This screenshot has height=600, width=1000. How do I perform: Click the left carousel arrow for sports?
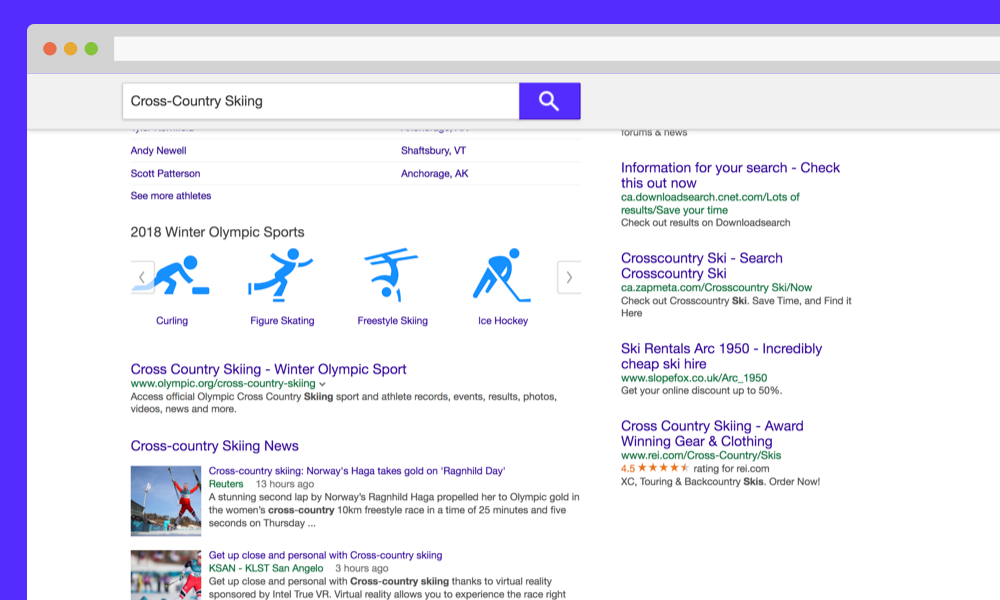click(142, 277)
